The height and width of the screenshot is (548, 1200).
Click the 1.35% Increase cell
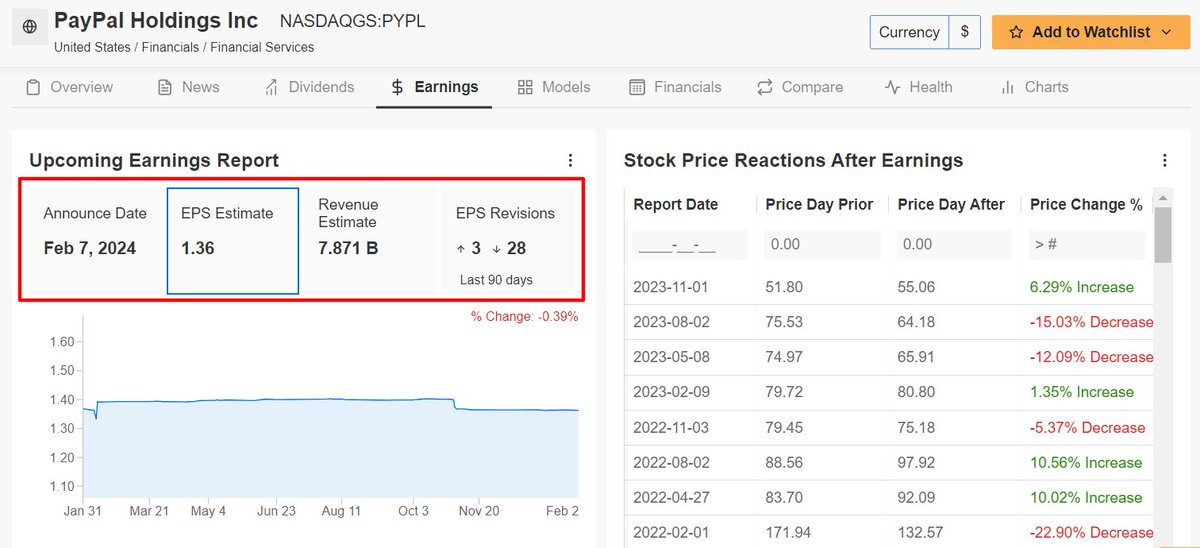(1082, 392)
